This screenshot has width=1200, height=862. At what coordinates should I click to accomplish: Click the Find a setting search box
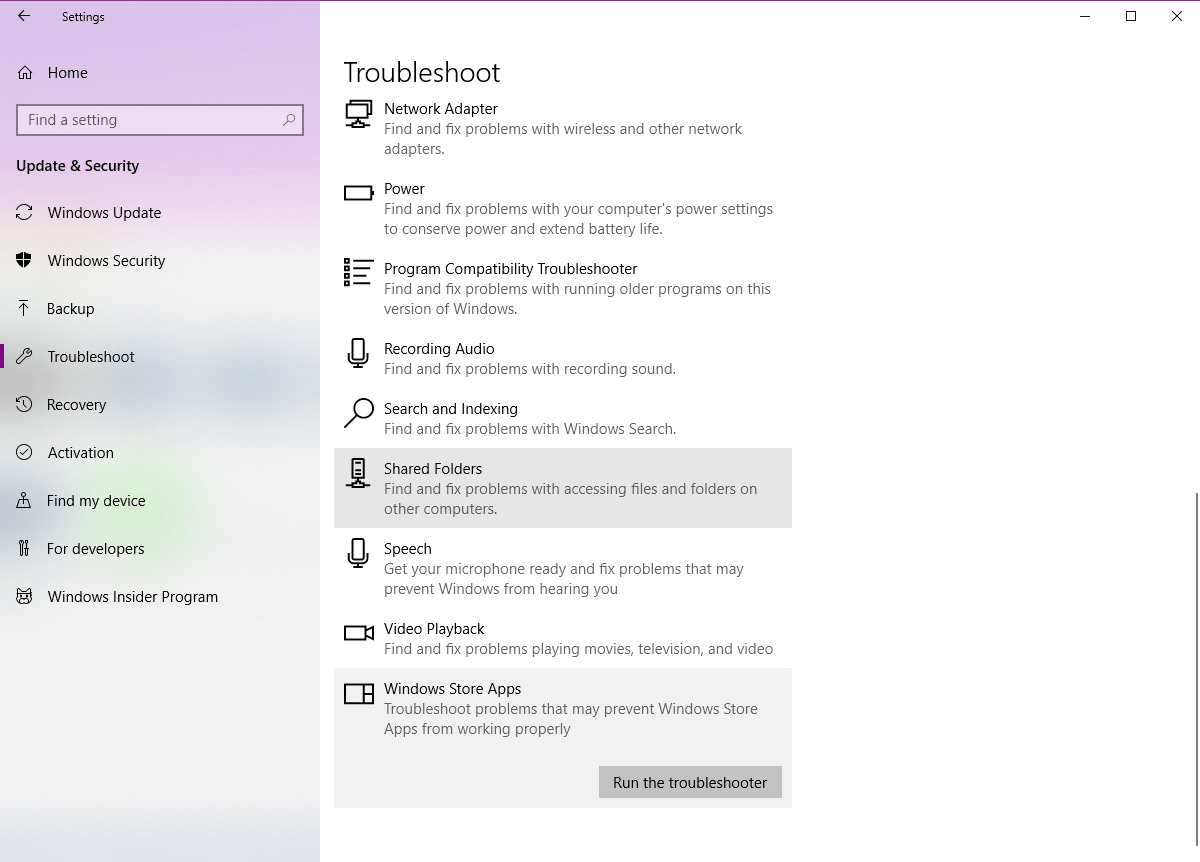[x=160, y=119]
